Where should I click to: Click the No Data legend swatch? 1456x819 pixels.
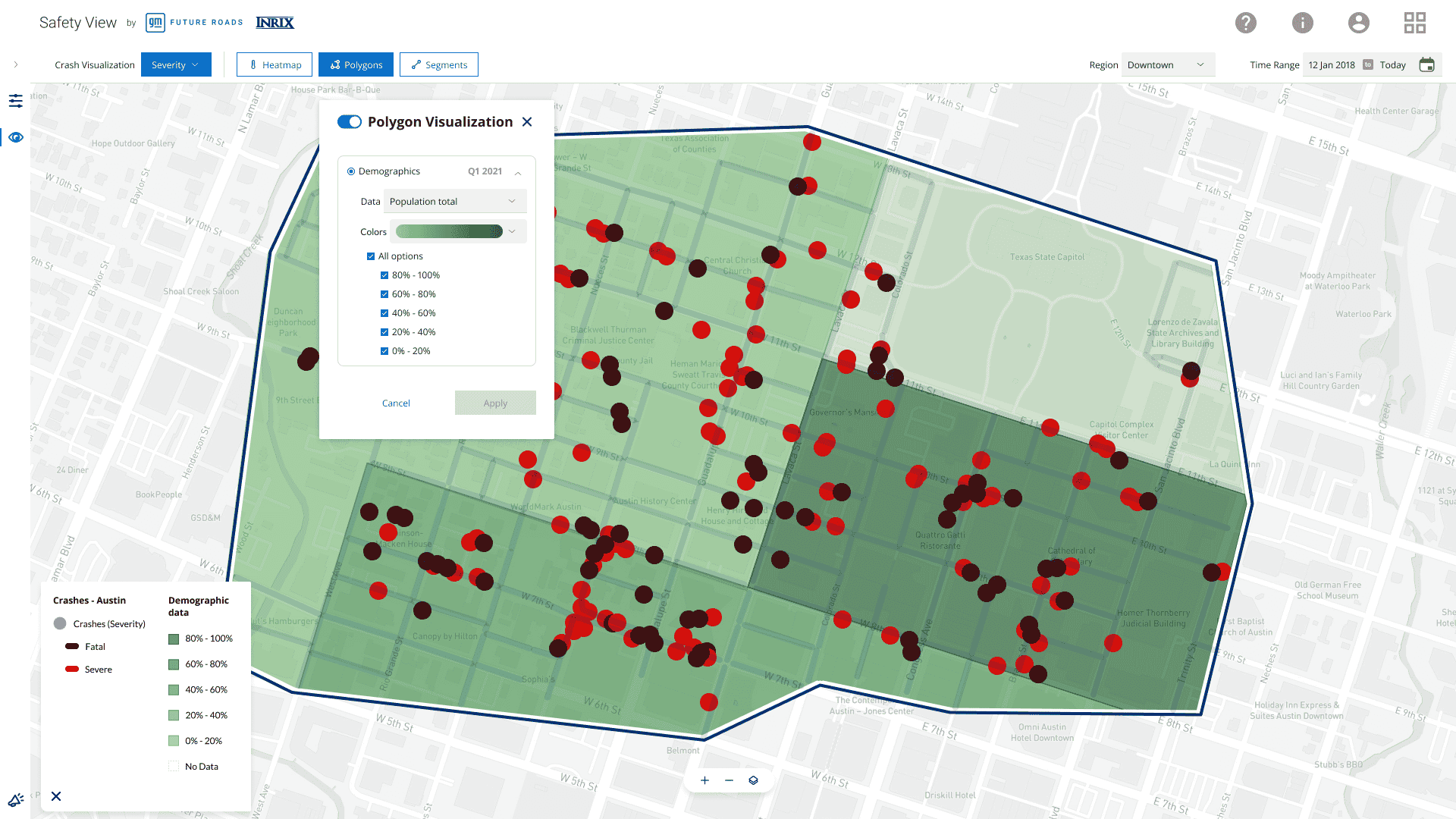174,767
